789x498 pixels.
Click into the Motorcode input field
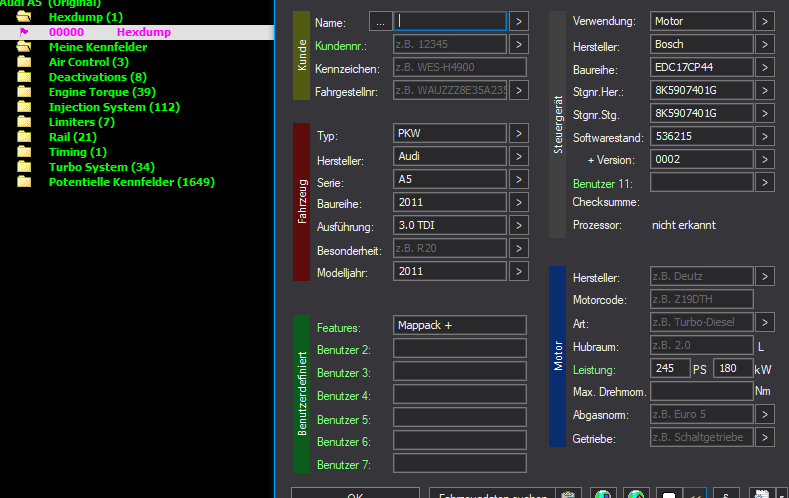pos(701,299)
